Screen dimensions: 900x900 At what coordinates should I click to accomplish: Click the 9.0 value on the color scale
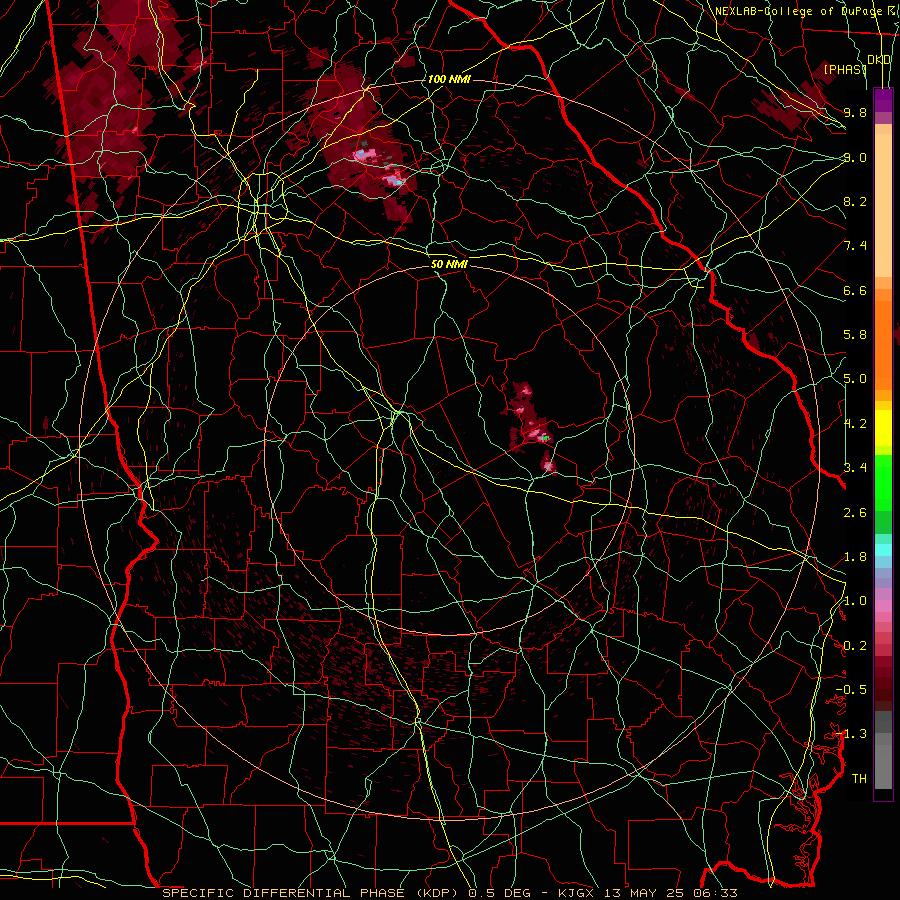pos(855,157)
